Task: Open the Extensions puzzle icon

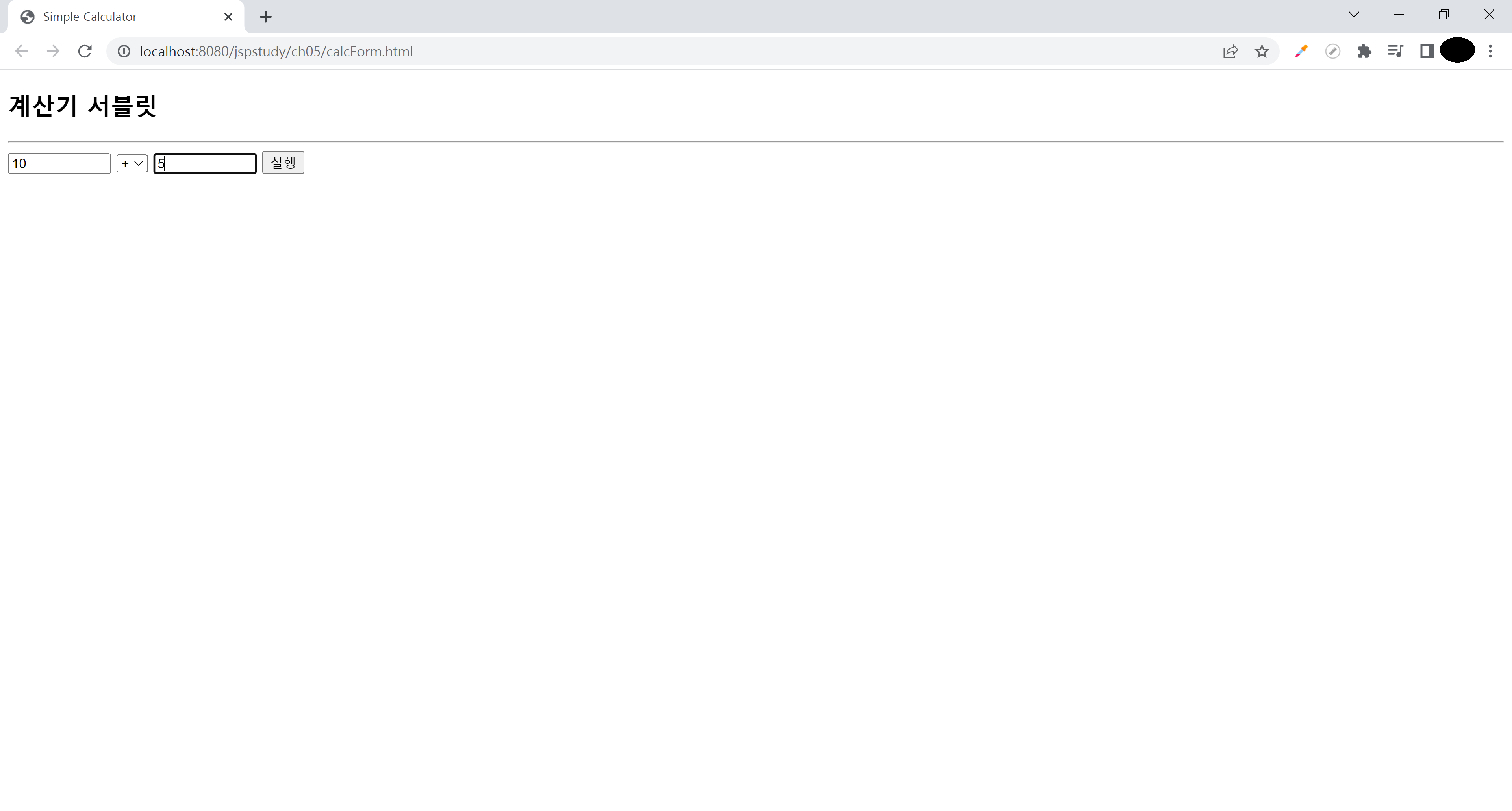Action: point(1364,52)
